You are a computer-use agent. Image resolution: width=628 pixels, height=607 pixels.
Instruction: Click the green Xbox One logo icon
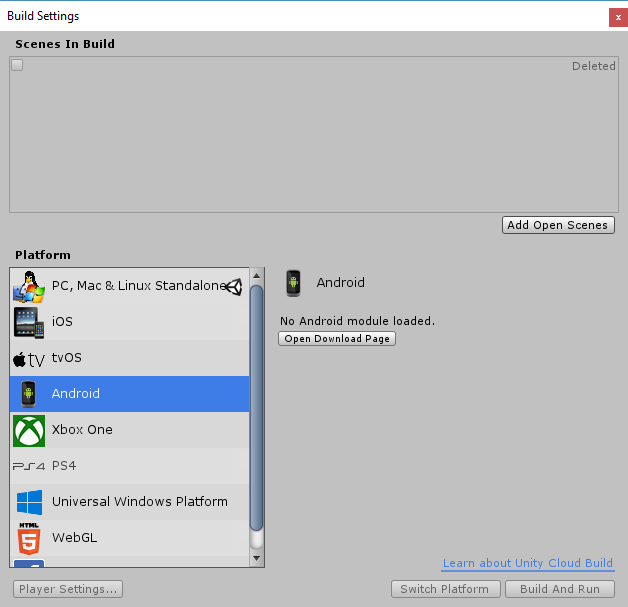(x=29, y=430)
